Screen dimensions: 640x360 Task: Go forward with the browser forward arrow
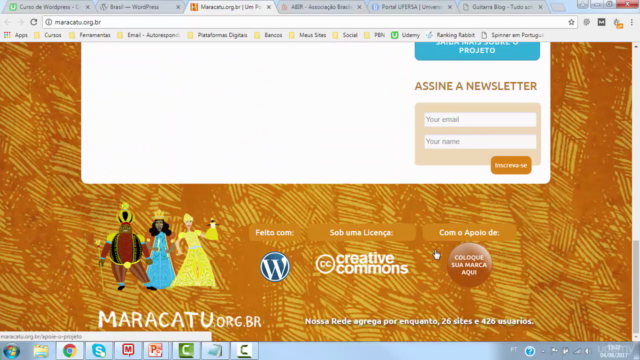pos(20,22)
